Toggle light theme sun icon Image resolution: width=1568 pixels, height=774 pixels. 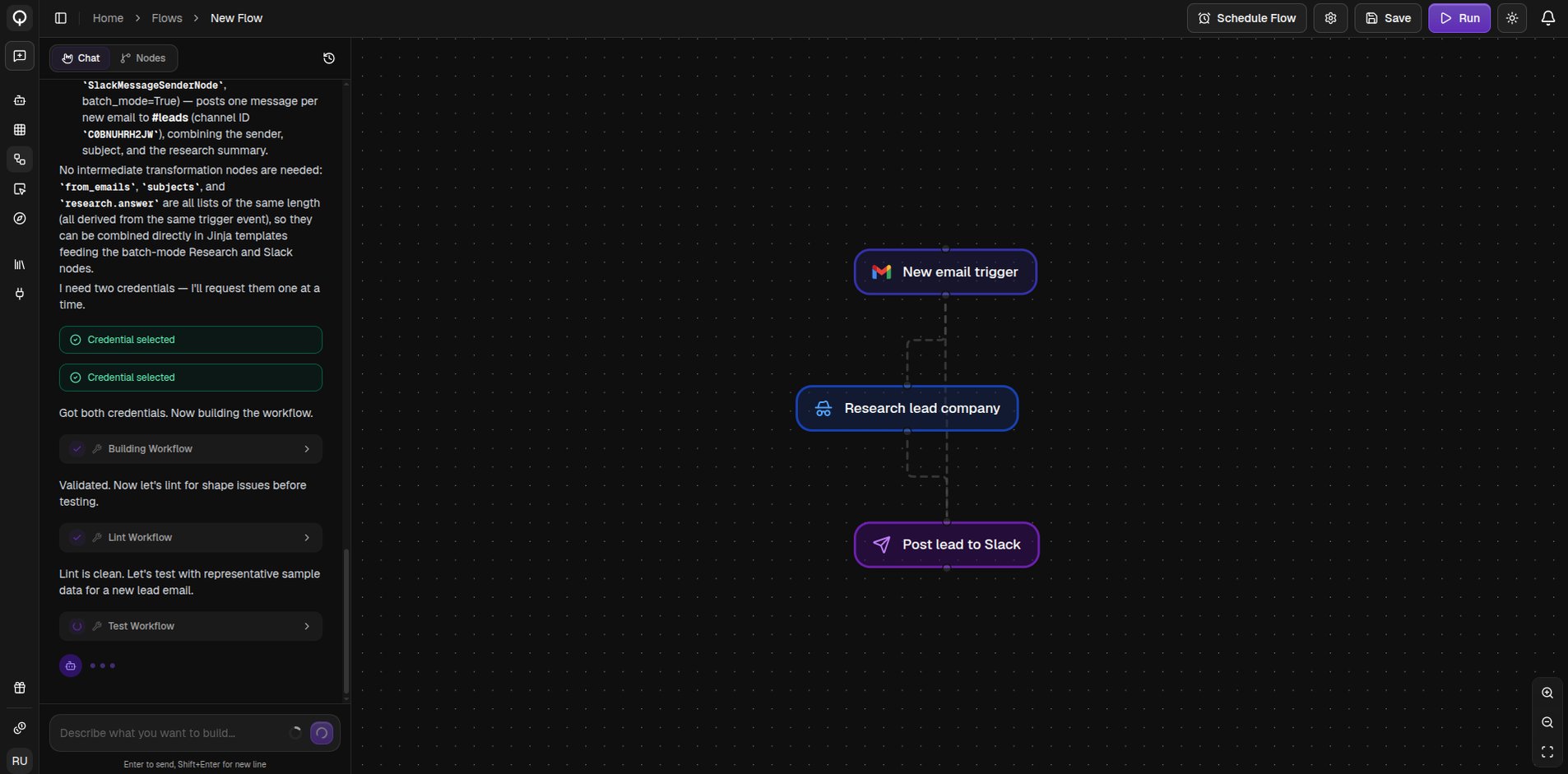pyautogui.click(x=1512, y=18)
